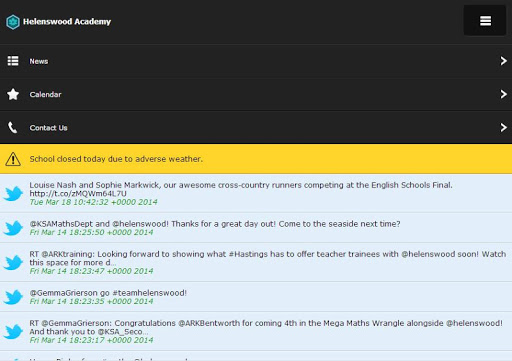This screenshot has width=512, height=361.
Task: Click the News list icon
Action: (13, 61)
